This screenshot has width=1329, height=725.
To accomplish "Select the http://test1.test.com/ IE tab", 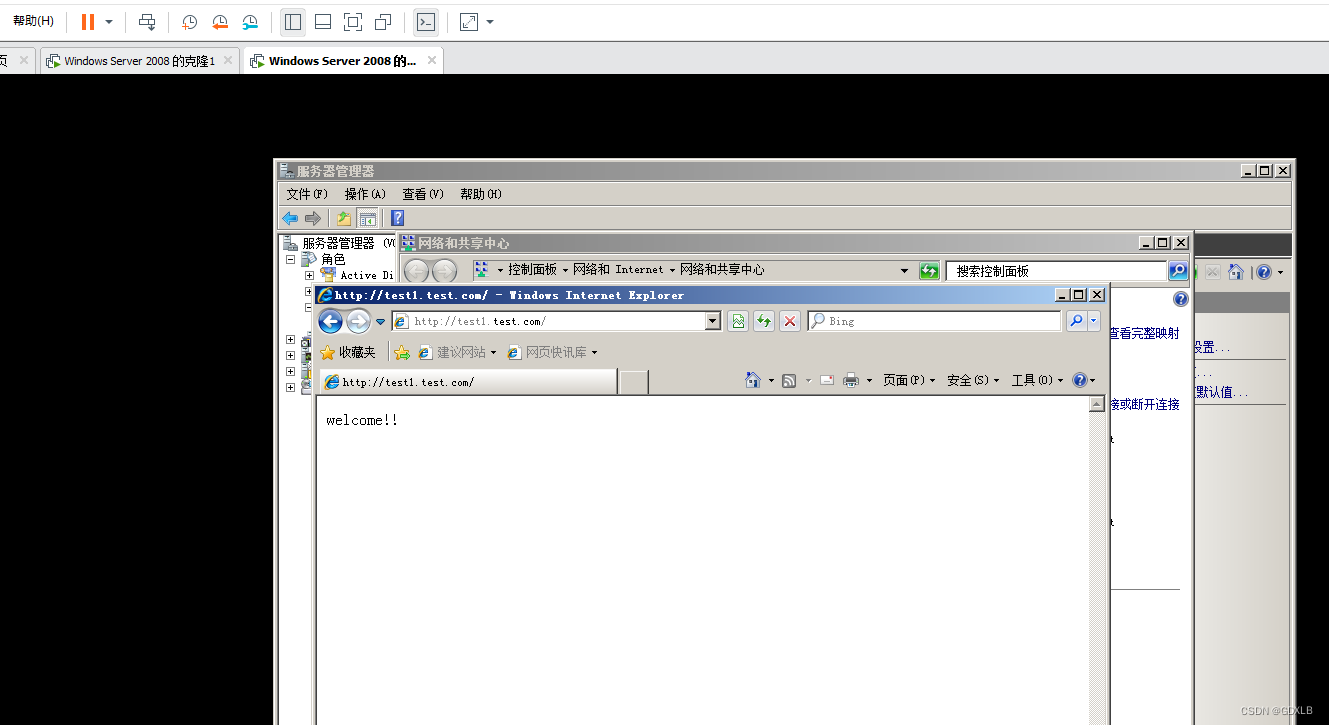I will [468, 382].
